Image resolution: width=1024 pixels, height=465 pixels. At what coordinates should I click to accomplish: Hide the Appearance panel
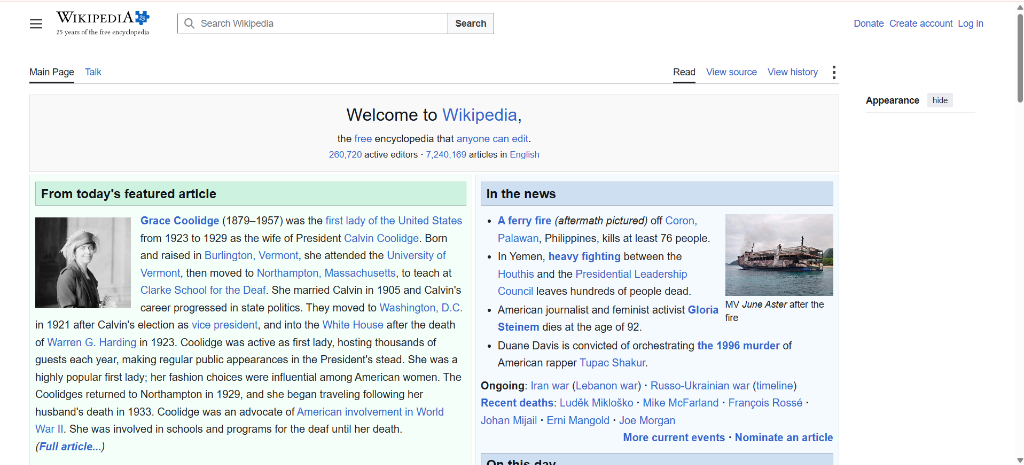coord(940,100)
